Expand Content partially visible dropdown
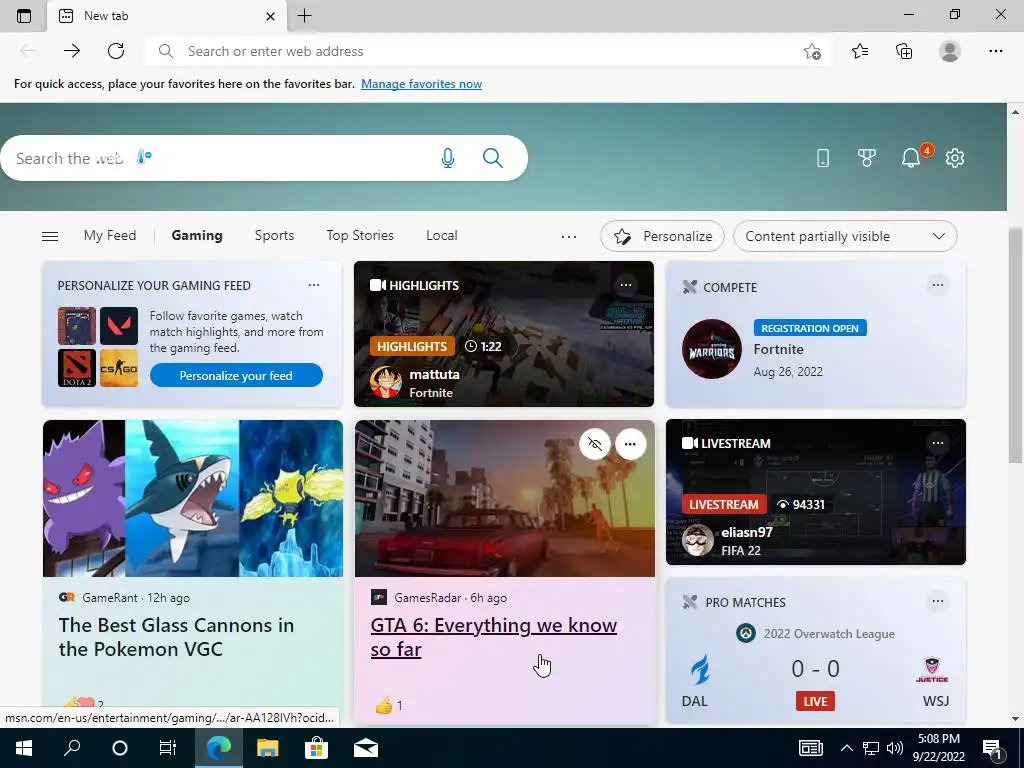The width and height of the screenshot is (1024, 768). coord(845,236)
